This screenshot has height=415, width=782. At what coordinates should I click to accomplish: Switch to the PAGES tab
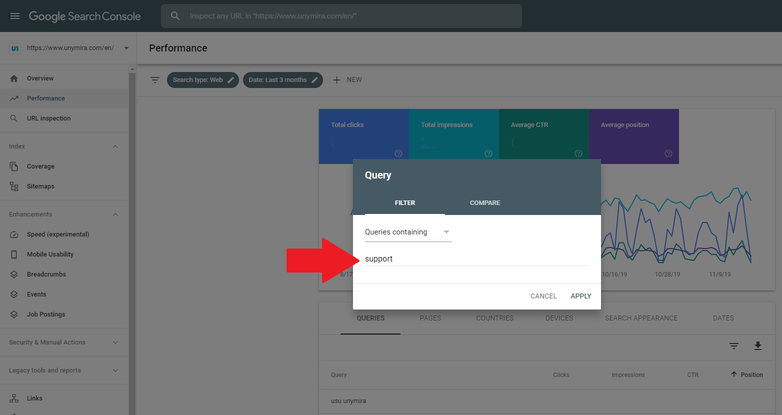pos(430,318)
